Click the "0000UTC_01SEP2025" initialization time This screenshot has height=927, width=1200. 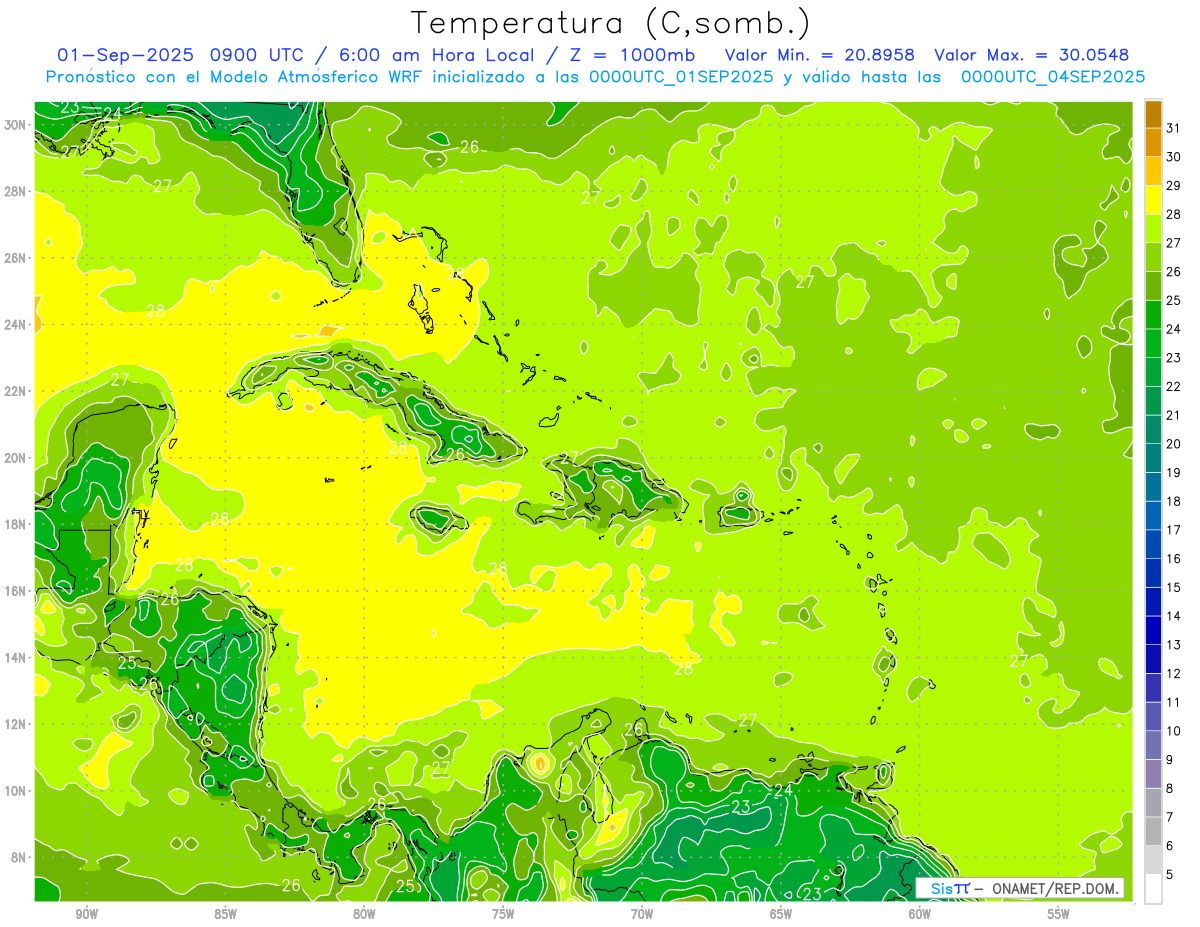(x=680, y=76)
